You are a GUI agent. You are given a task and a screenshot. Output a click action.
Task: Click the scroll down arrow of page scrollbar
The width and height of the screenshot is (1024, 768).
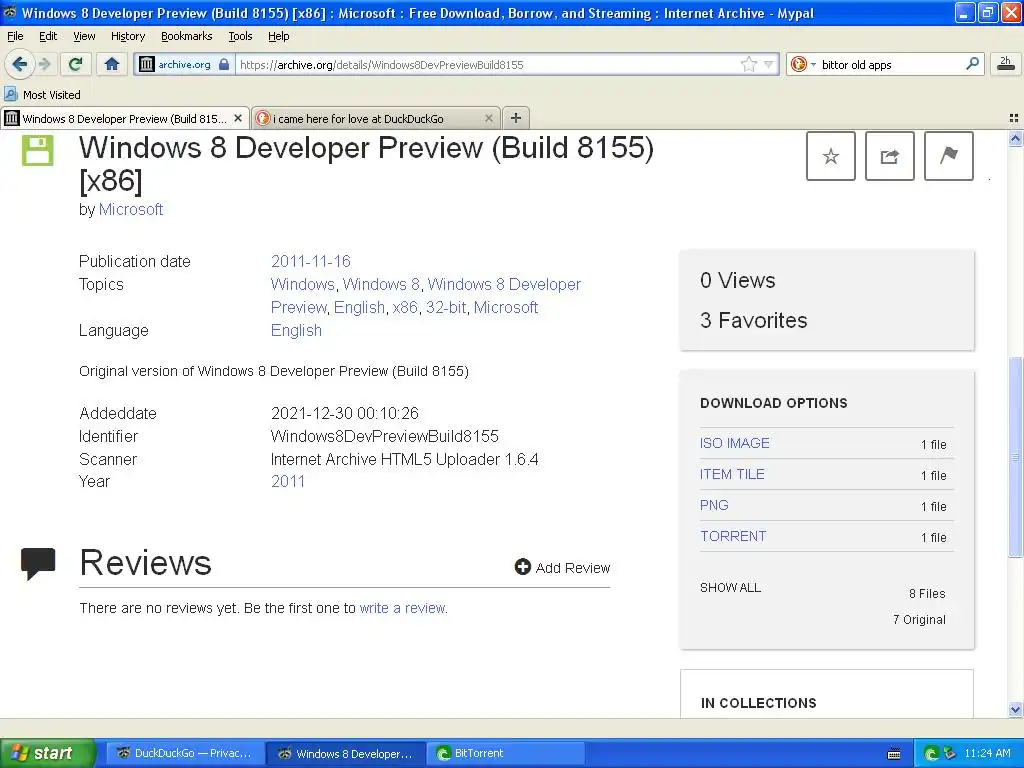tap(1015, 710)
